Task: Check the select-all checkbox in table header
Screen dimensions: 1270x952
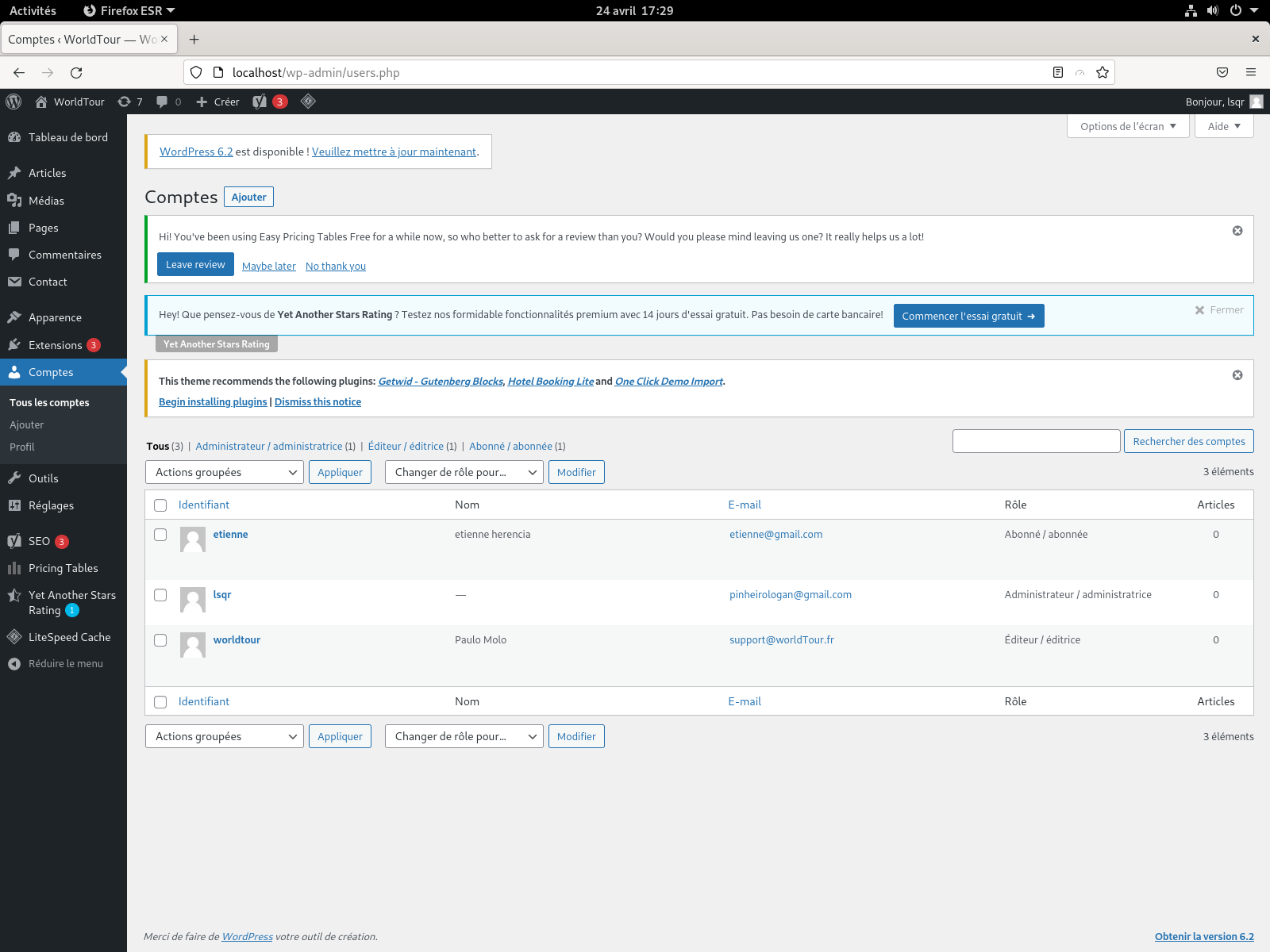Action: (x=160, y=505)
